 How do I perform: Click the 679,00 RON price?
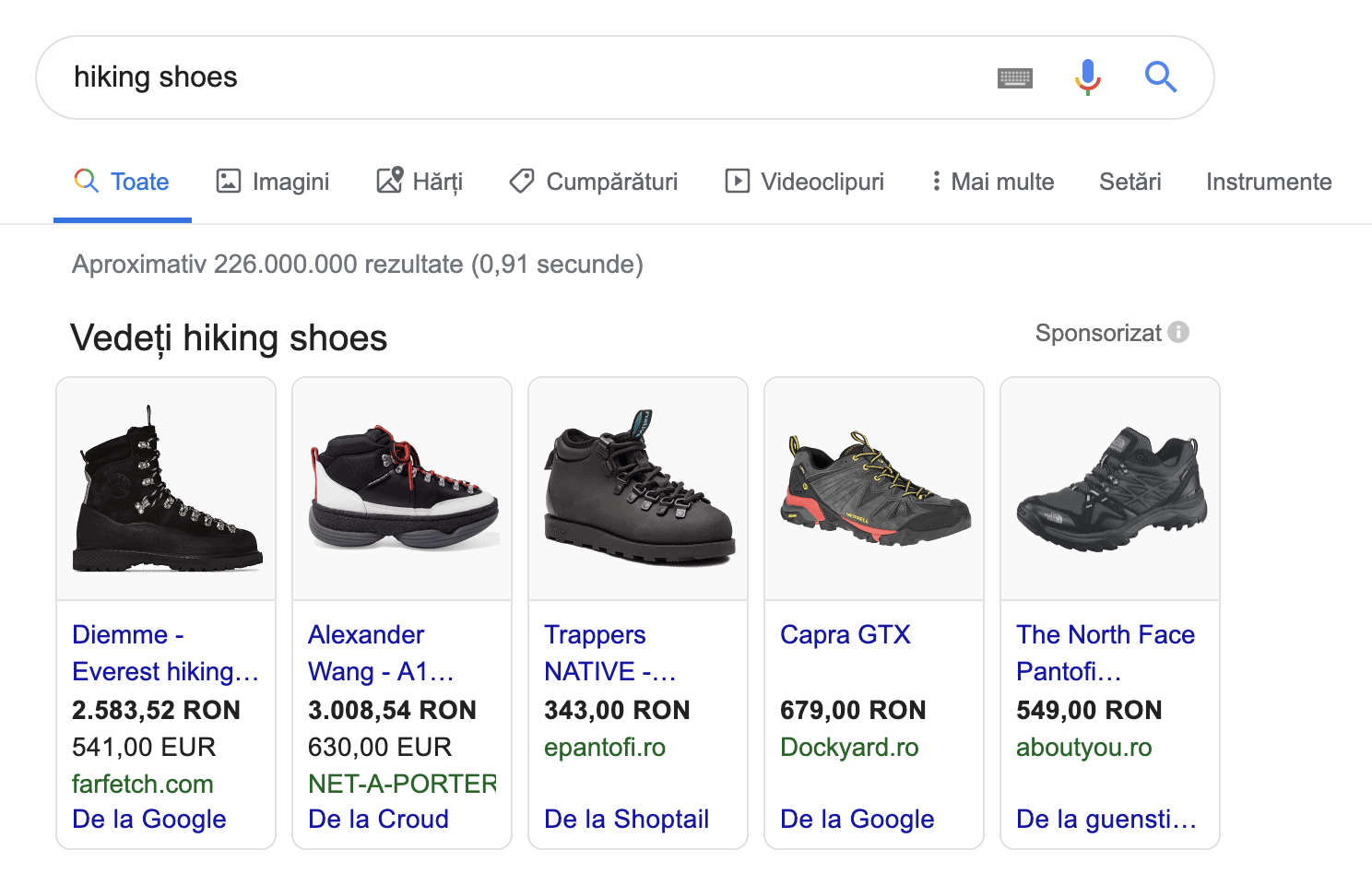tap(853, 710)
